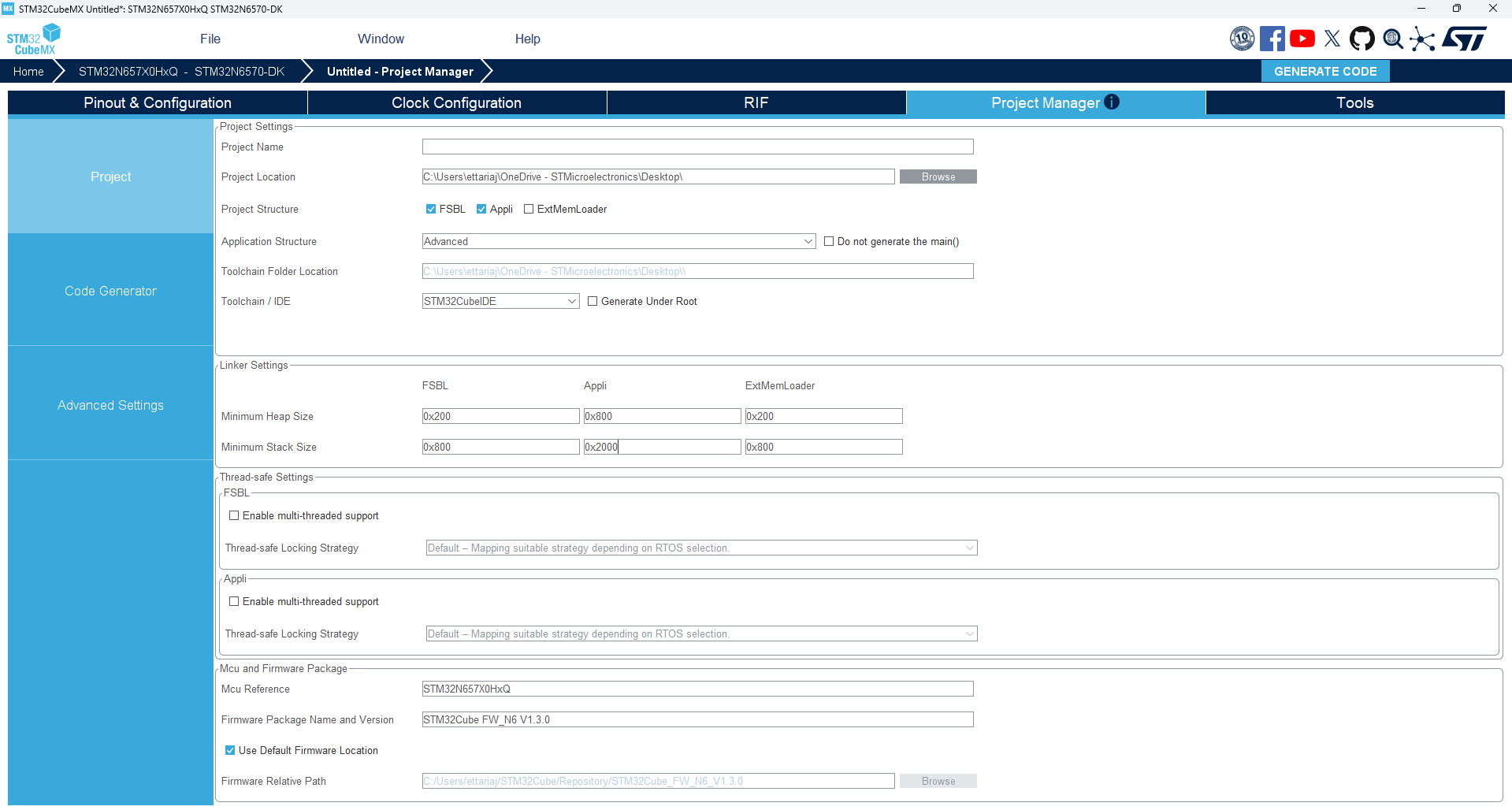Click the ST logo icon
This screenshot has width=1512, height=810.
[x=1465, y=39]
